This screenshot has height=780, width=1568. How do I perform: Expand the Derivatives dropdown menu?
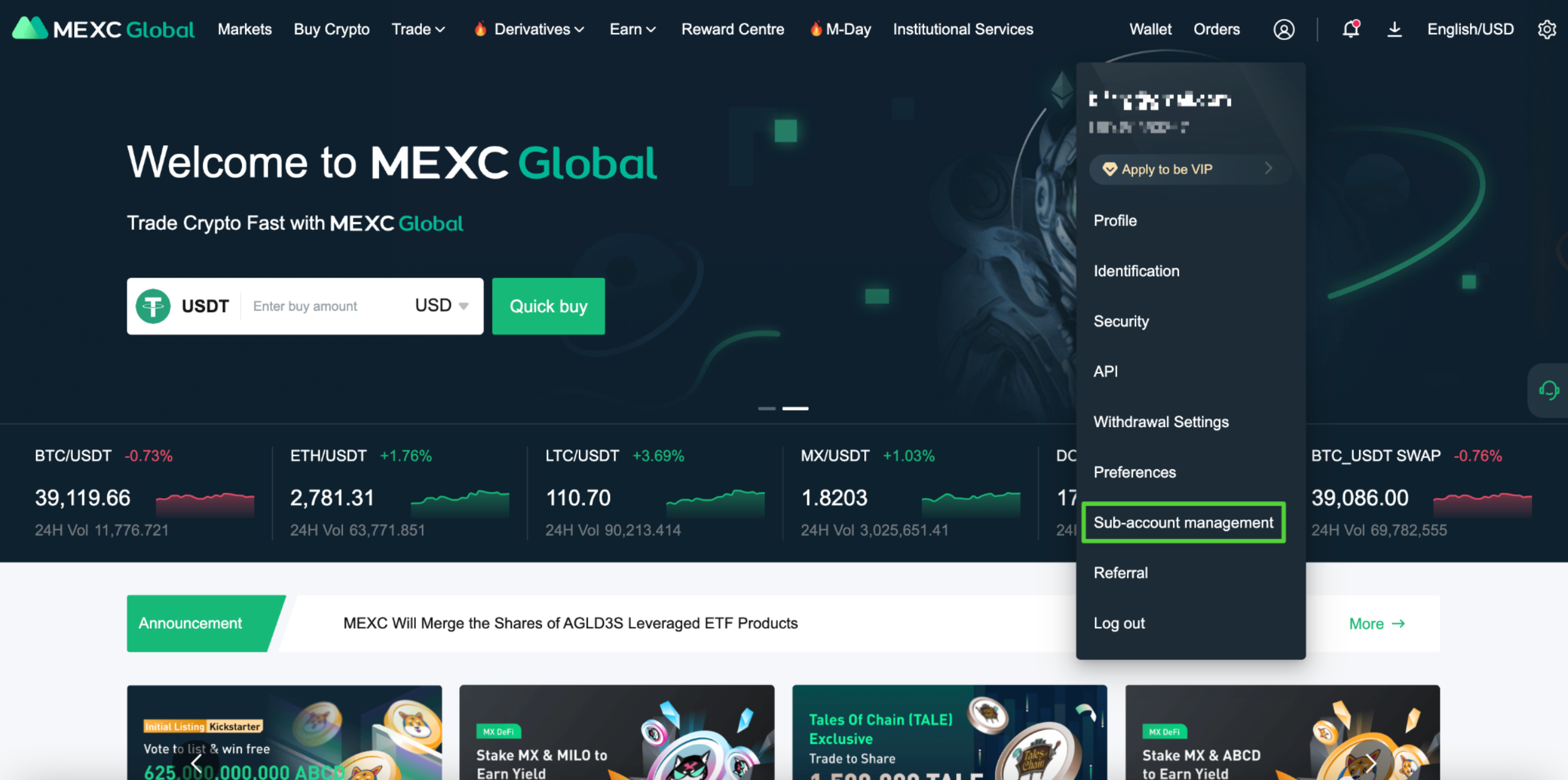click(530, 29)
